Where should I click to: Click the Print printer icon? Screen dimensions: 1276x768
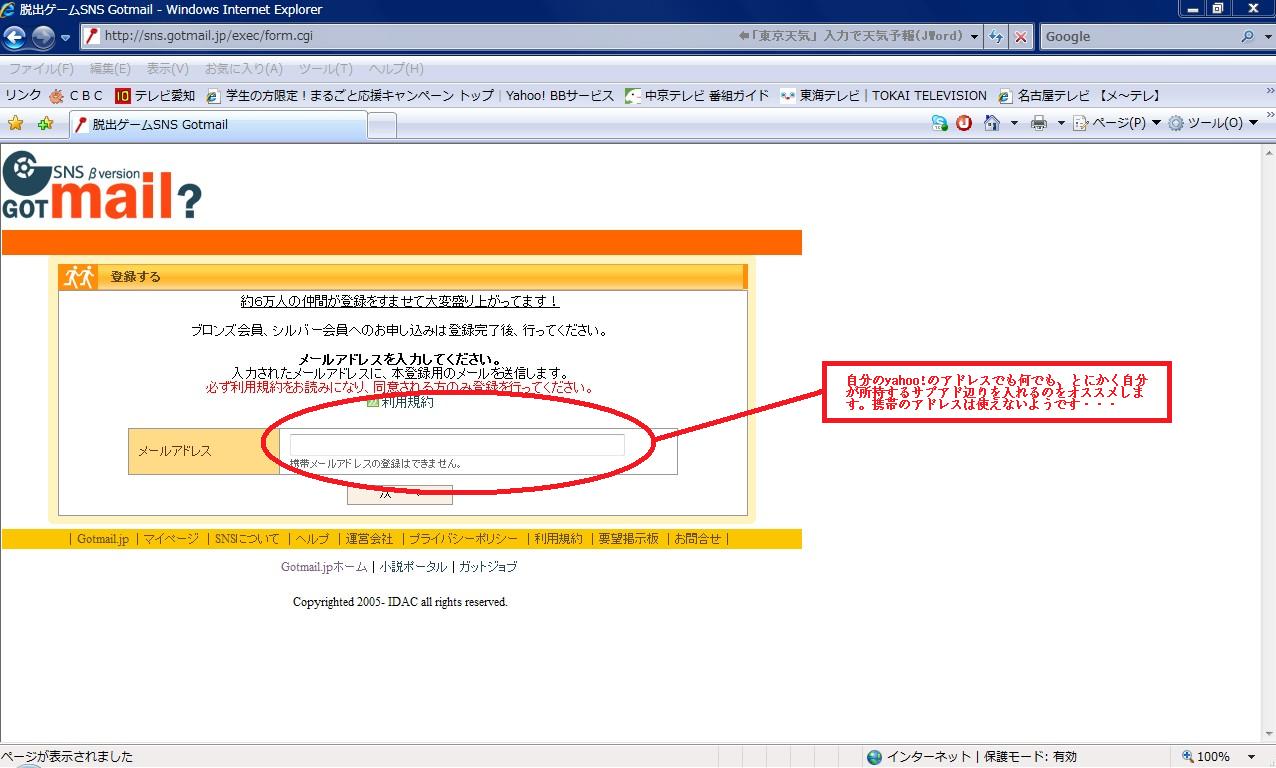(x=1039, y=123)
